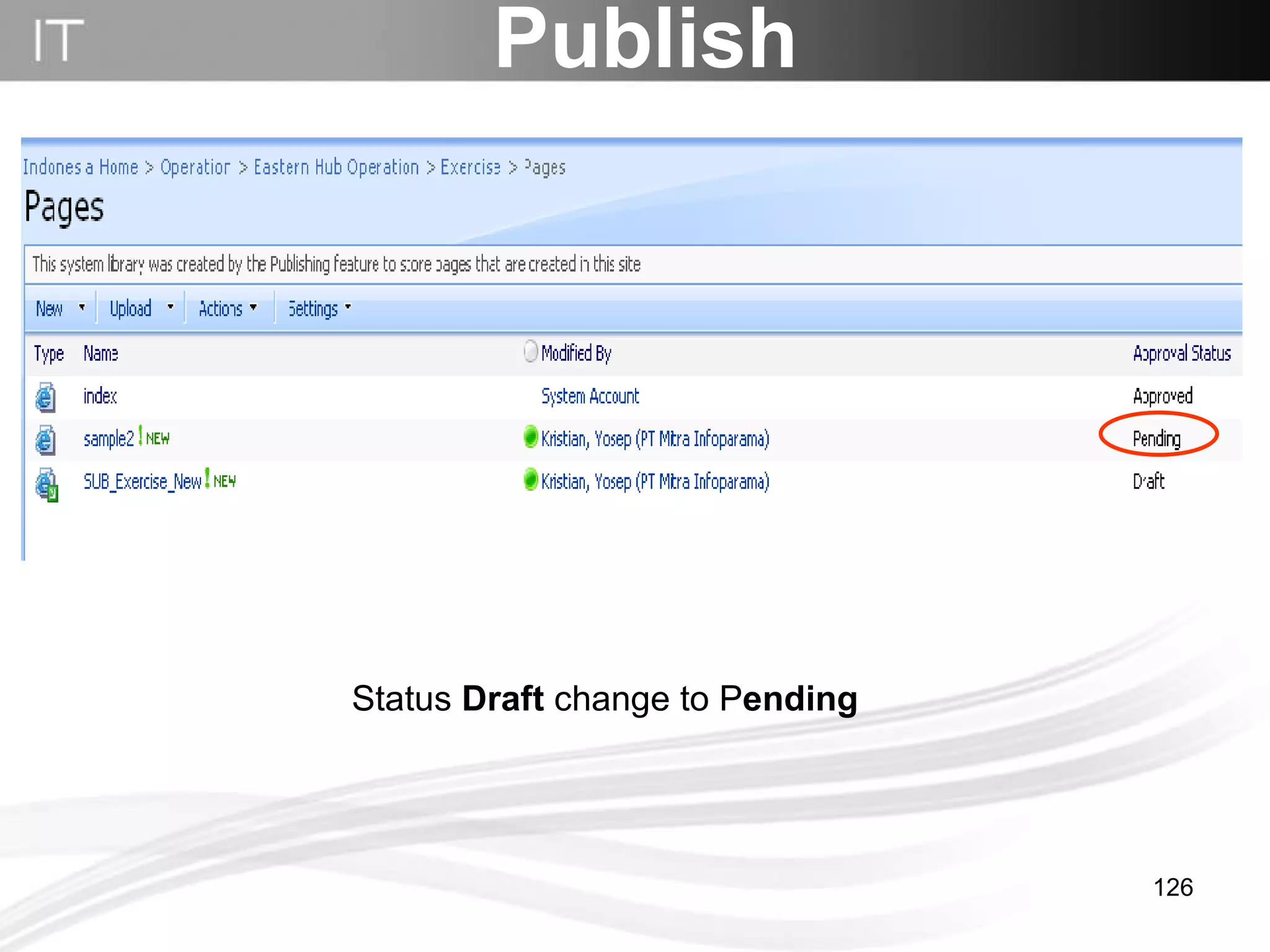Viewport: 1270px width, 952px height.
Task: Open Eastern Hub Operation breadcrumb
Action: 336,167
